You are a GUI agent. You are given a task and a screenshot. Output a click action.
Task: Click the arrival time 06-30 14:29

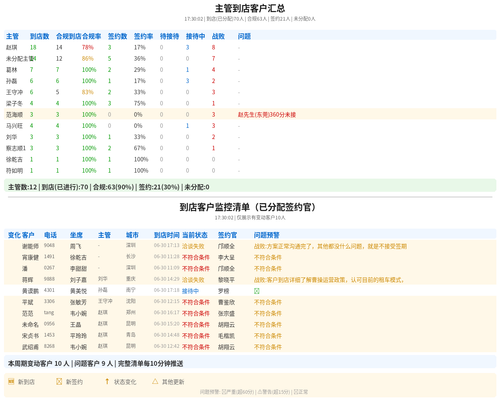tap(167, 279)
